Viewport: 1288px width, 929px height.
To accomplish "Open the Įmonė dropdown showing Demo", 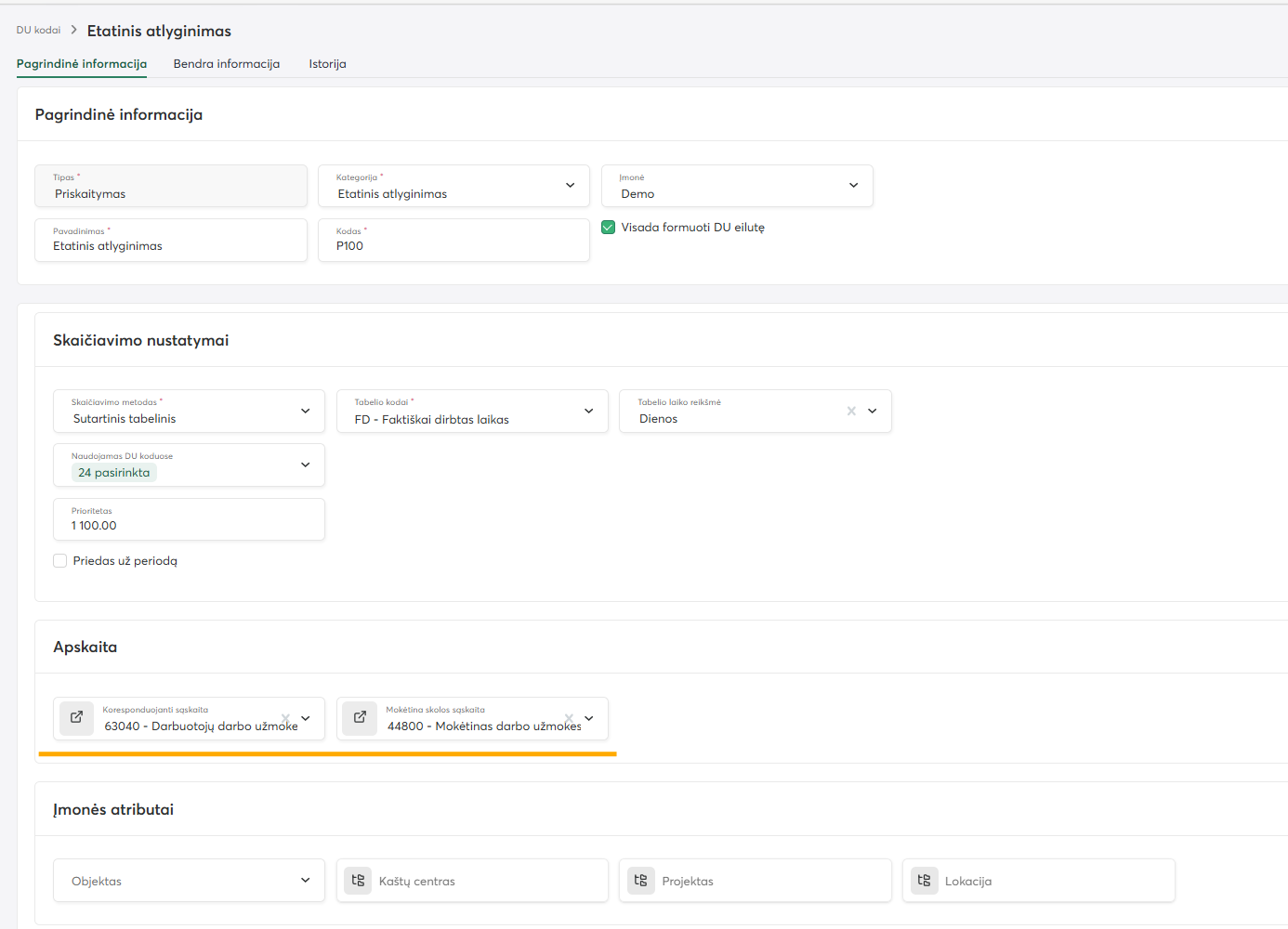I will coord(853,186).
